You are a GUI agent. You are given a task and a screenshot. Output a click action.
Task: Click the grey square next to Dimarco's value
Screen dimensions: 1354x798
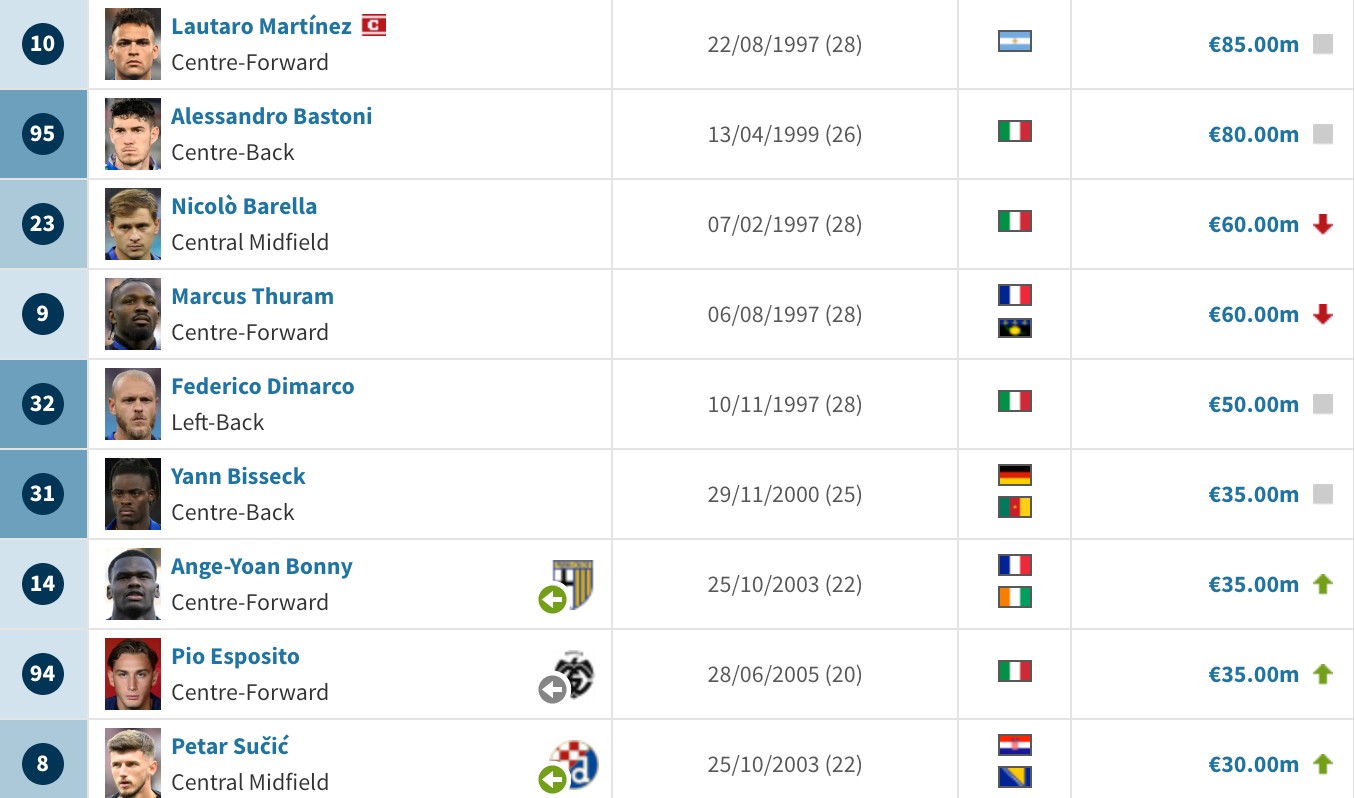[x=1323, y=404]
